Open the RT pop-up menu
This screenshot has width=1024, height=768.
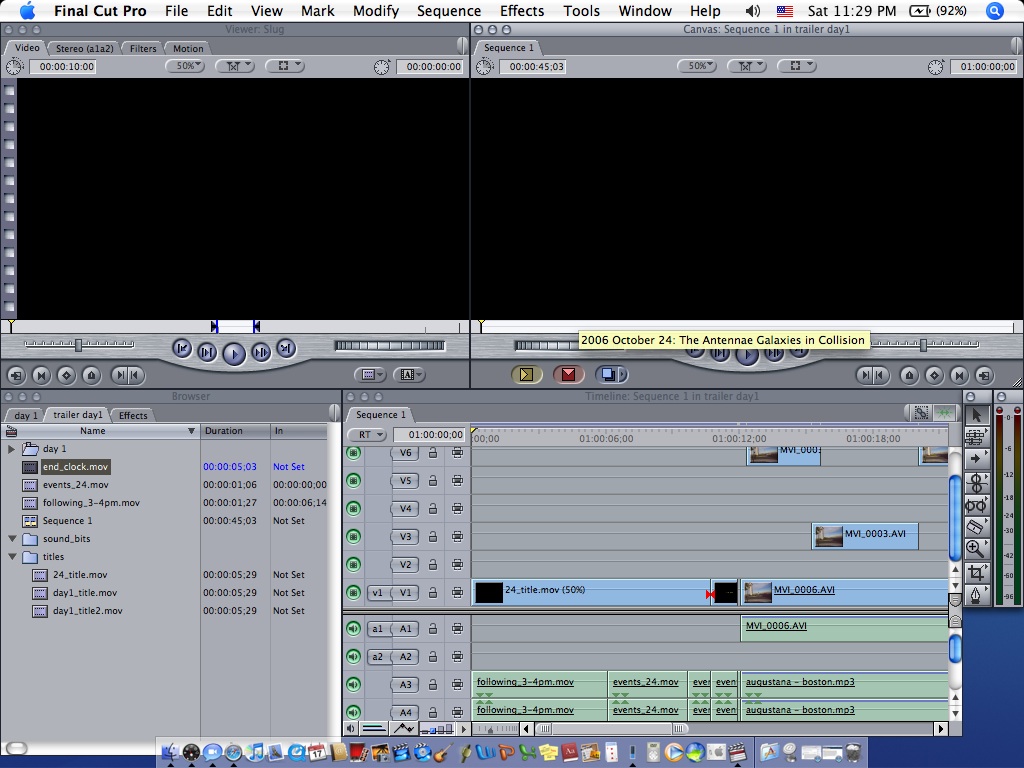tap(367, 434)
